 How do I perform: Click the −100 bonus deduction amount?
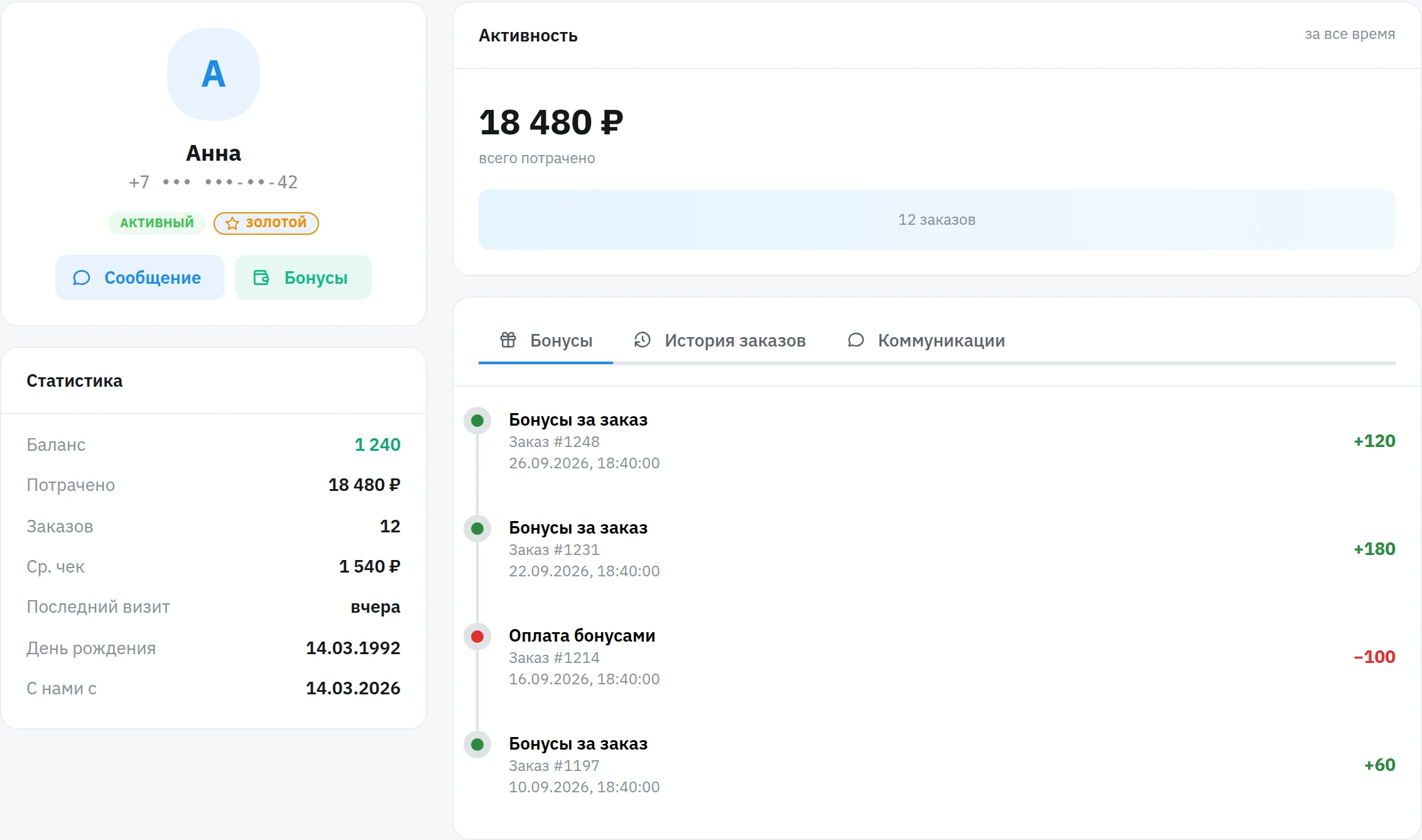pyautogui.click(x=1374, y=657)
